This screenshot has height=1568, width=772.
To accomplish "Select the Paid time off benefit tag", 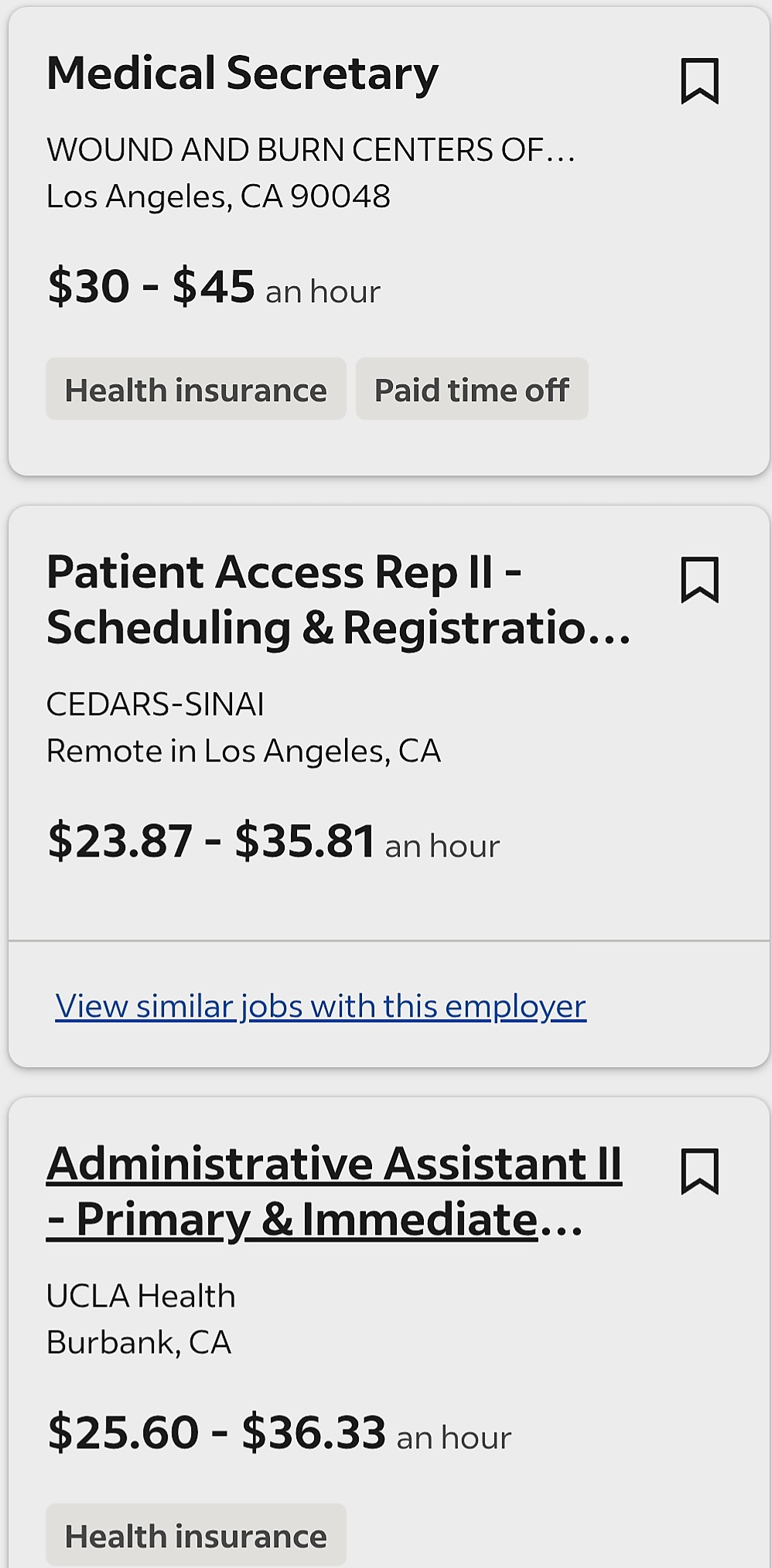I will pyautogui.click(x=472, y=389).
